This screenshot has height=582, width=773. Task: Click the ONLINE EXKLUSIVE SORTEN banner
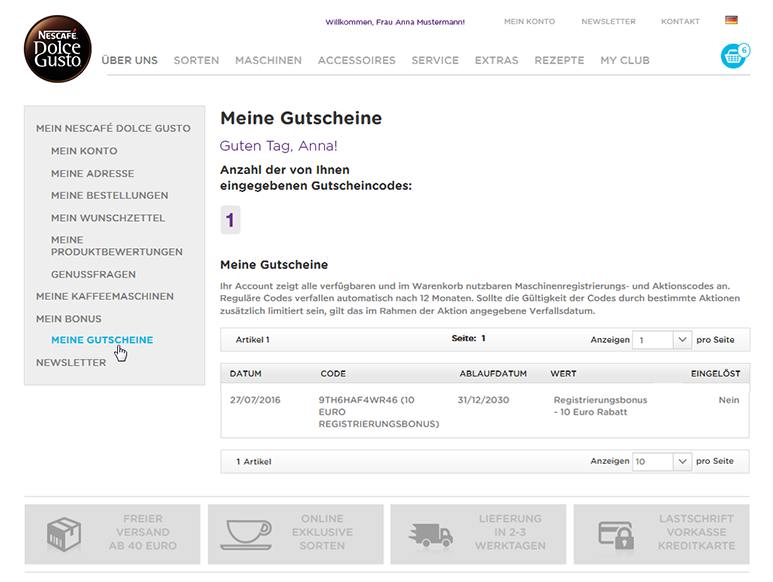click(x=296, y=534)
